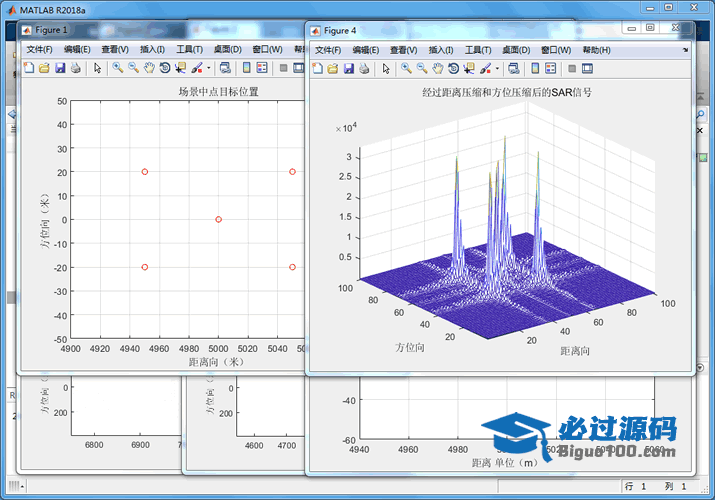Select the Edit Plot arrow in Figure 4
Screen dimensions: 715x500
click(x=386, y=69)
